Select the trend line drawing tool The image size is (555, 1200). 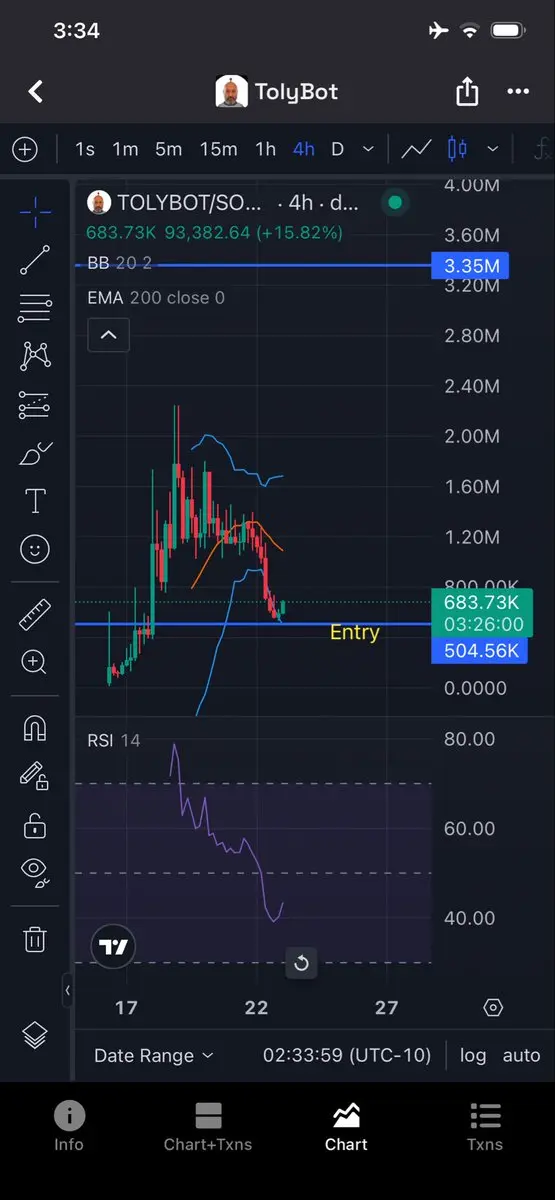tap(35, 259)
